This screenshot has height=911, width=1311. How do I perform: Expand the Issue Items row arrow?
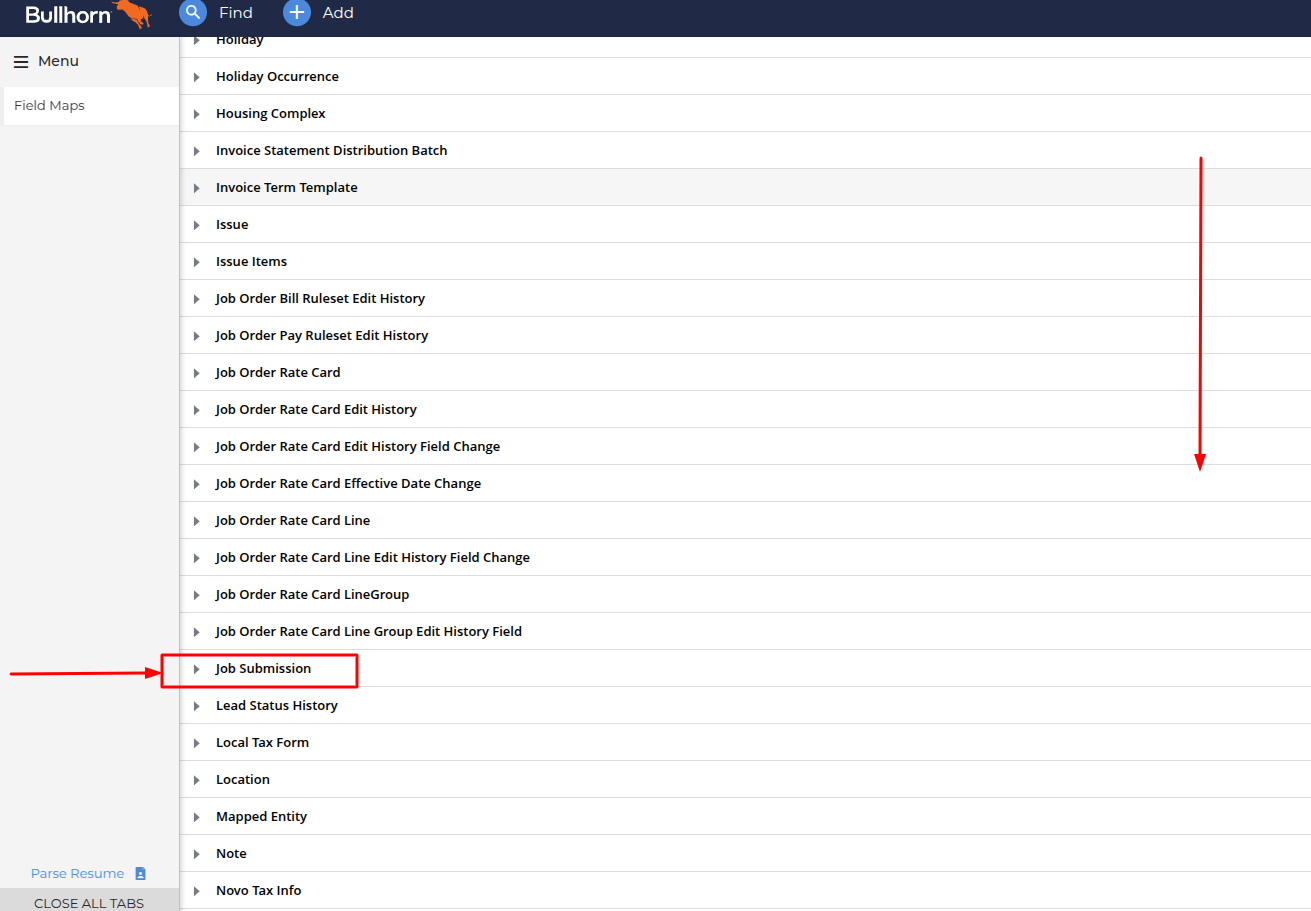point(197,262)
